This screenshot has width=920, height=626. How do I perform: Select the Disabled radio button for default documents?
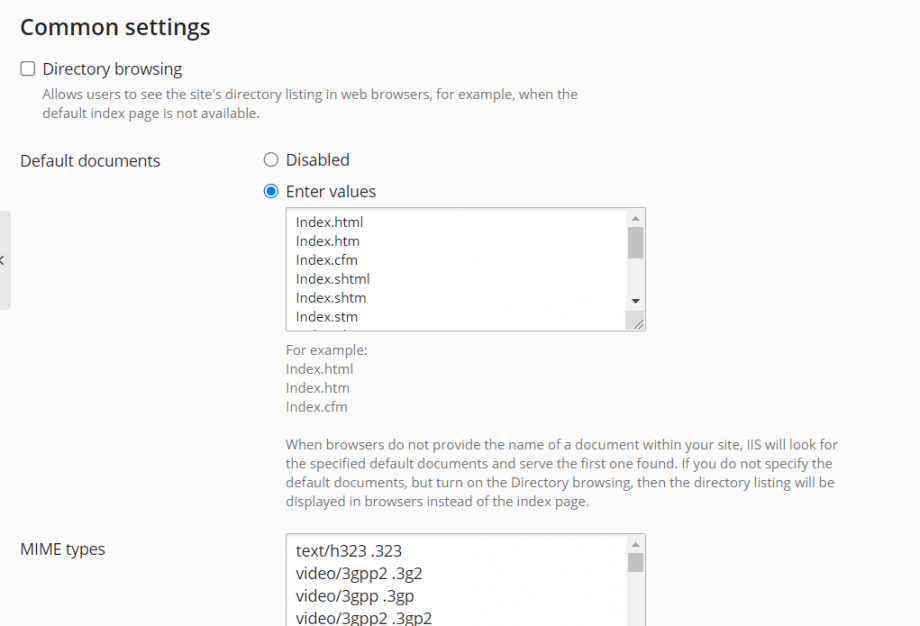pyautogui.click(x=270, y=159)
